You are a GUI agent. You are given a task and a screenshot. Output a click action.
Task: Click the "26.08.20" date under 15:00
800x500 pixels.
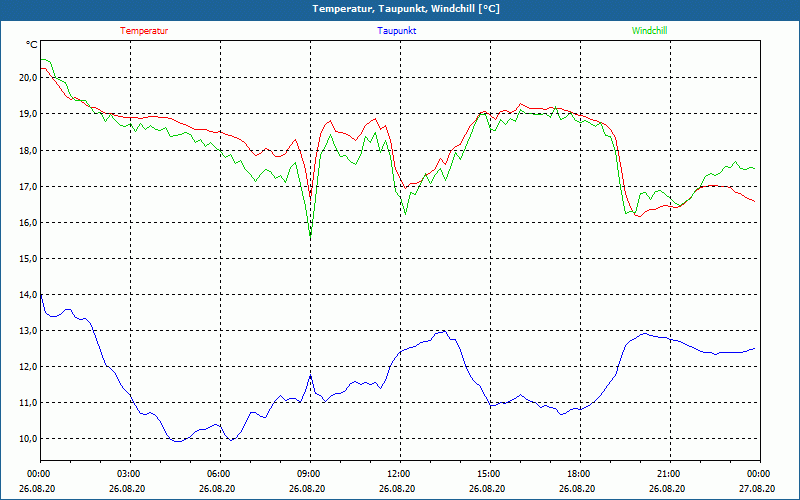pos(487,488)
